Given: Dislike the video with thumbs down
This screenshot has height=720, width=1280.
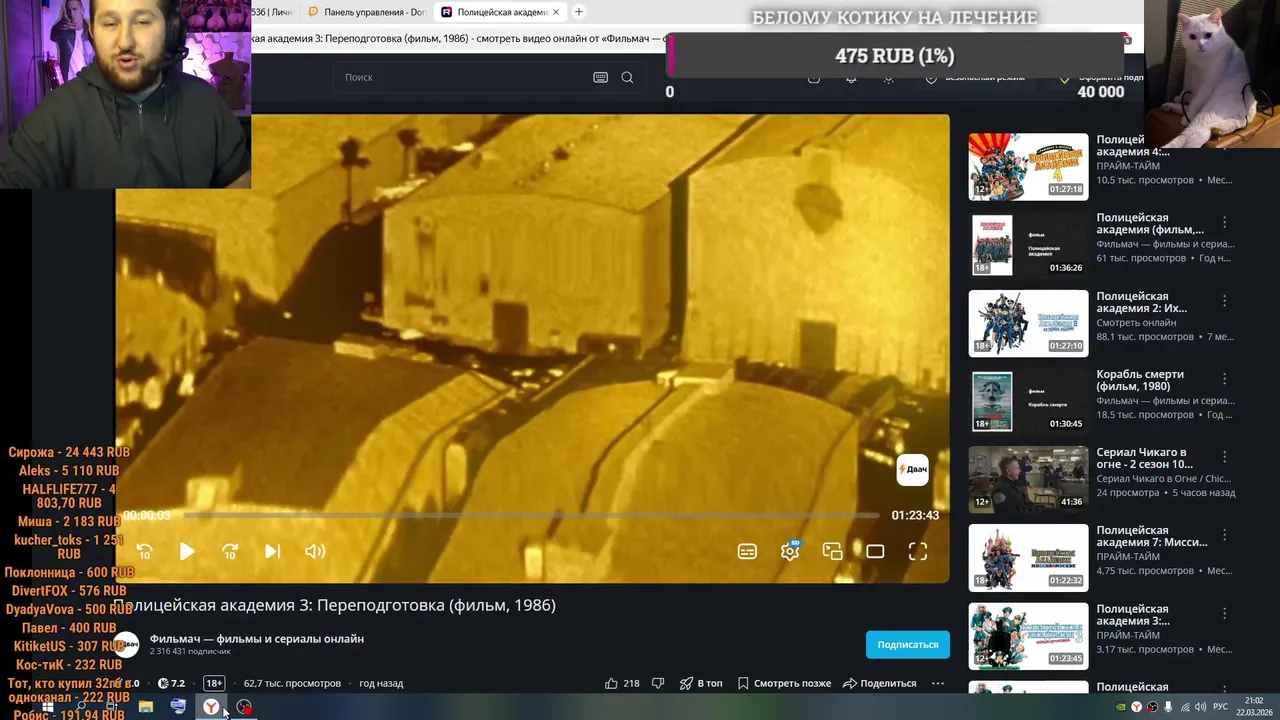Looking at the screenshot, I should click(x=658, y=683).
